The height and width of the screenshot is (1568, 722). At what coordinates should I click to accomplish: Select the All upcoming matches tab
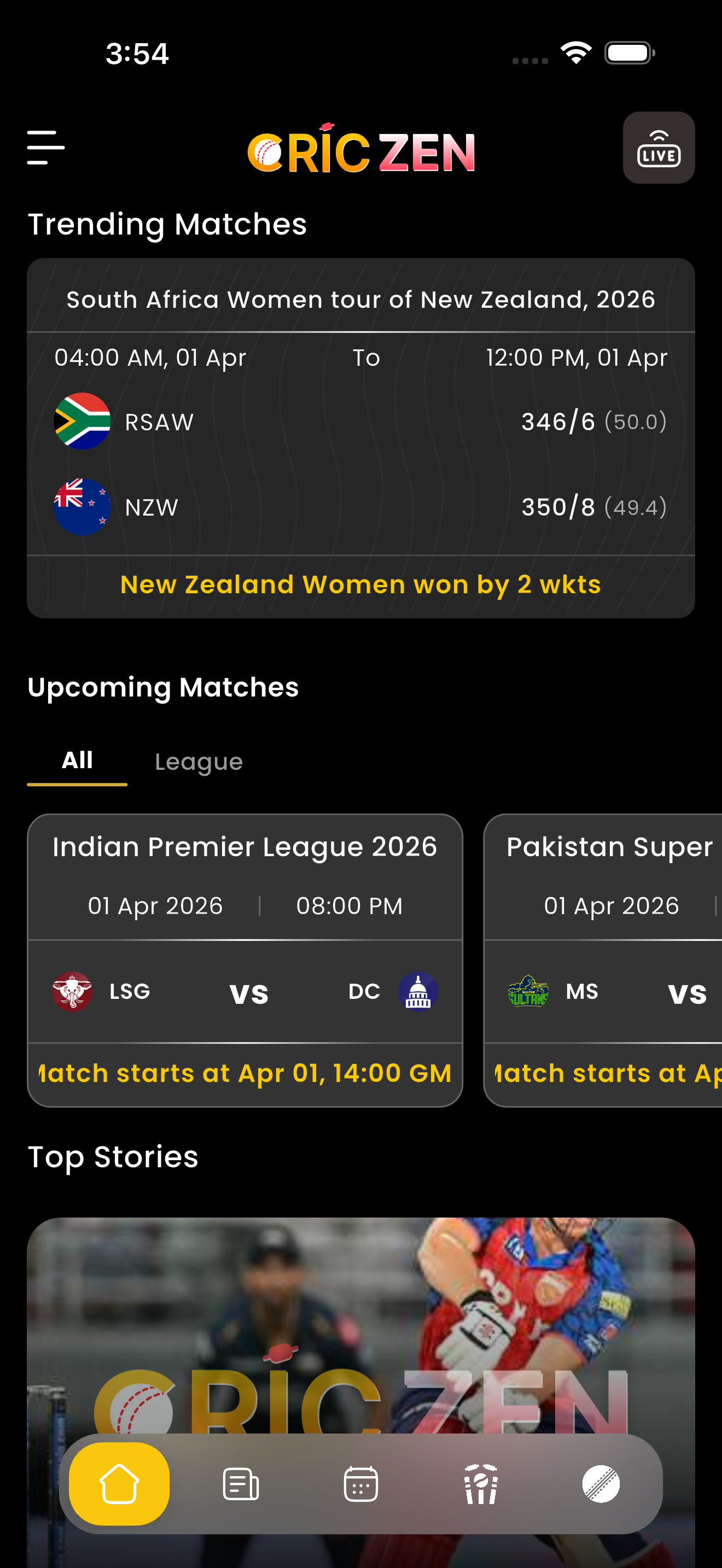pos(77,760)
